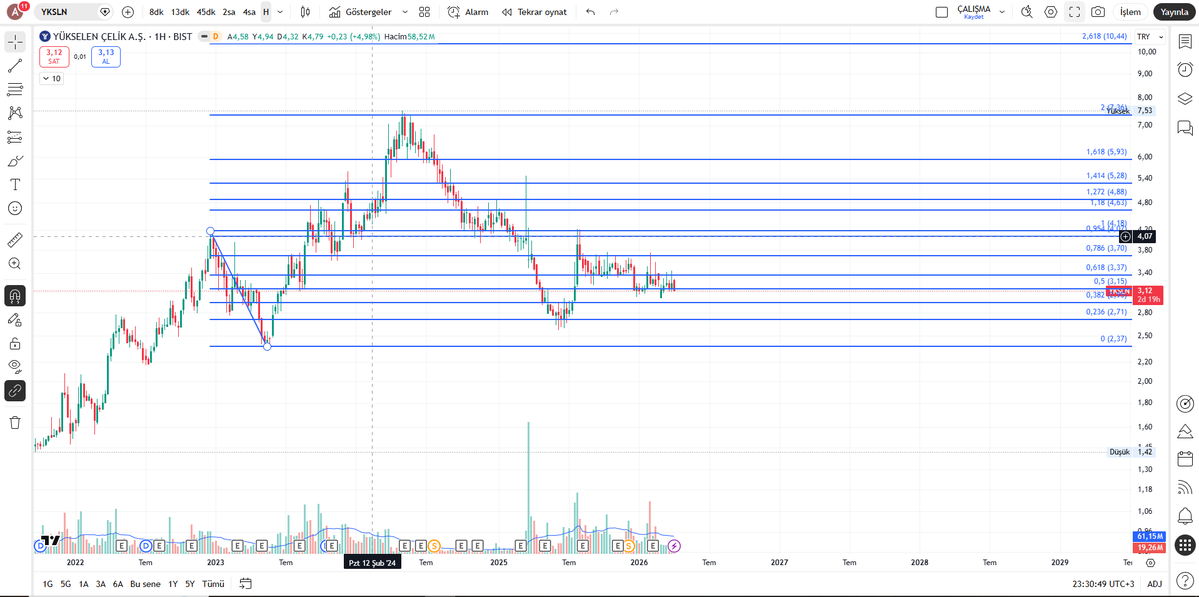This screenshot has height=597, width=1199.
Task: Open the calendar panel in right sidebar
Action: click(1184, 459)
